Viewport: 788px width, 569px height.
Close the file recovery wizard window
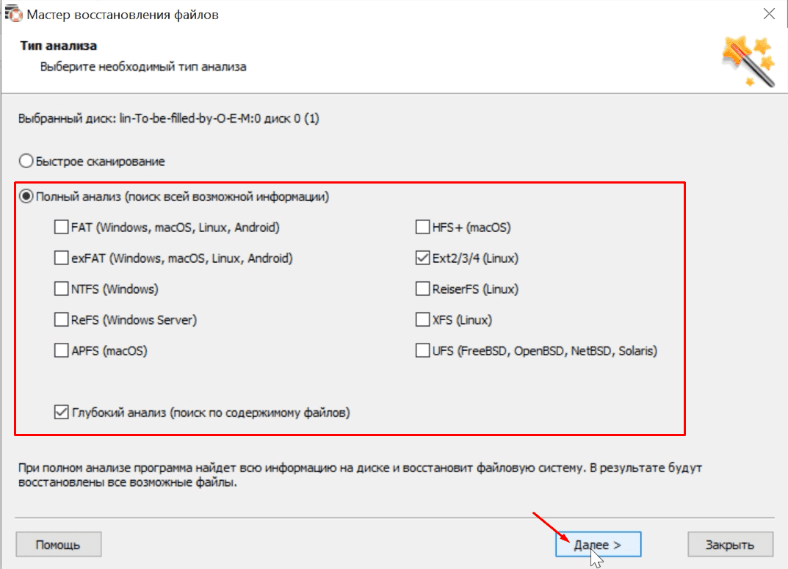tap(768, 16)
